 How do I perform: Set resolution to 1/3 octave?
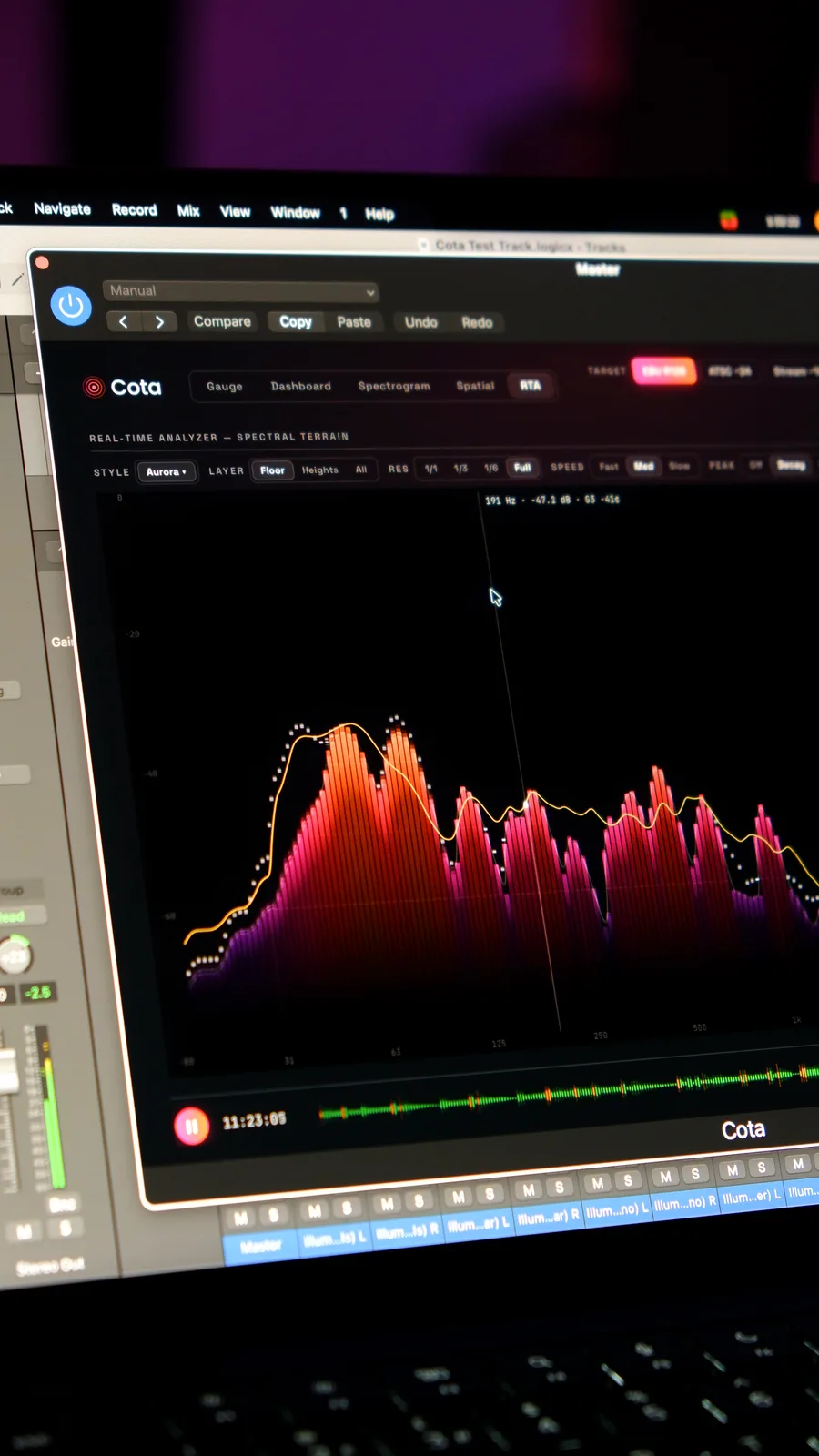click(x=461, y=469)
